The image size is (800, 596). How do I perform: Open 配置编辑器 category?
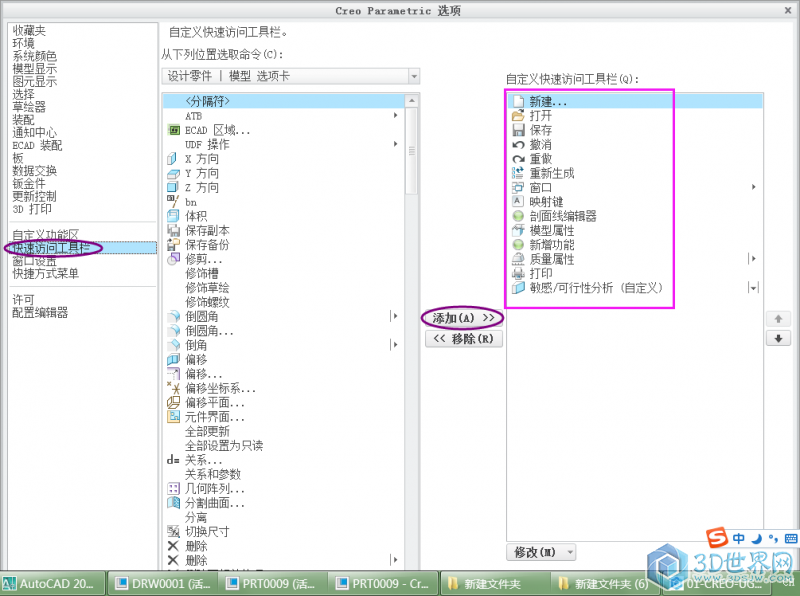click(x=40, y=313)
